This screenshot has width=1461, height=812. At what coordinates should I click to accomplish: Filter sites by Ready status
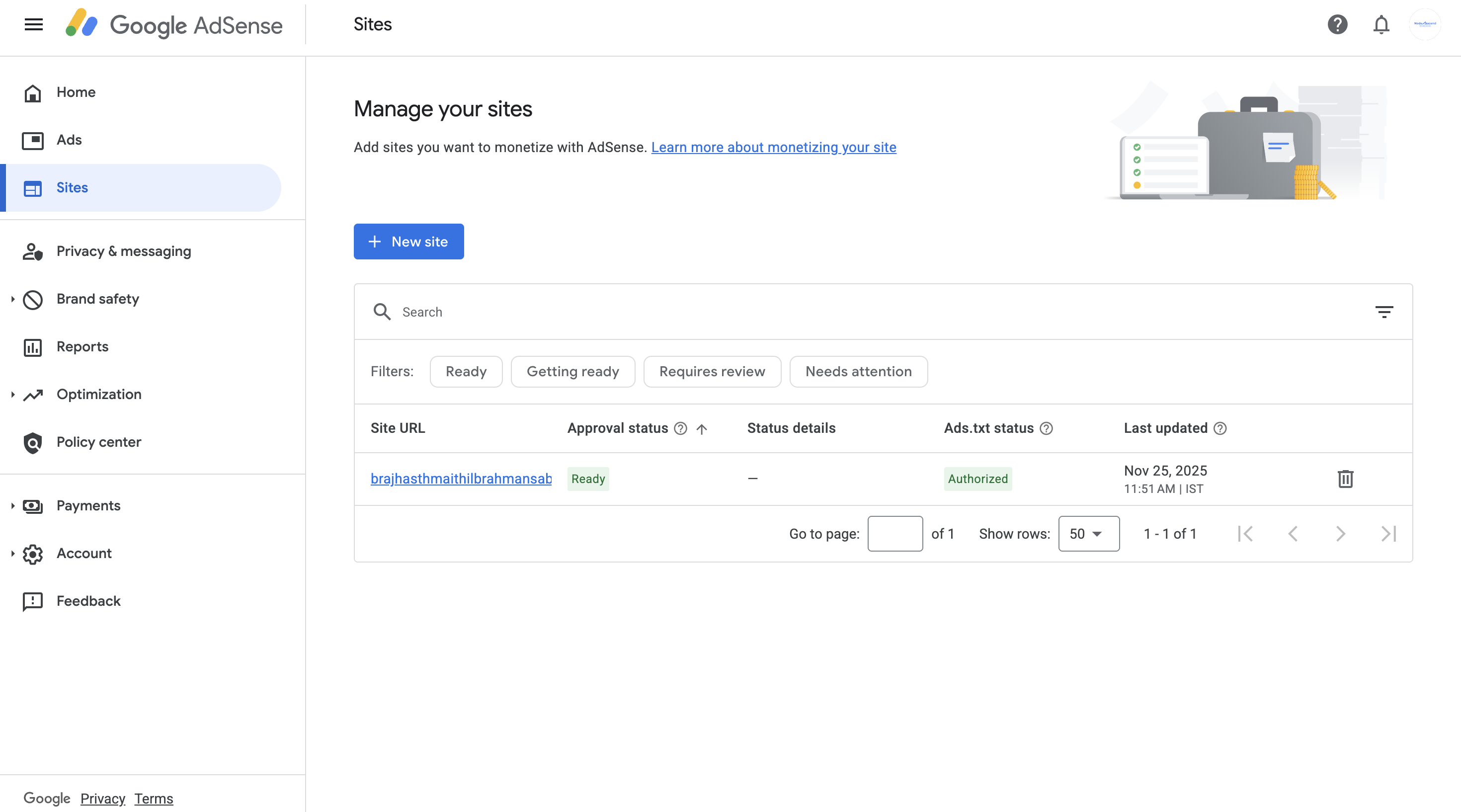[x=466, y=371]
